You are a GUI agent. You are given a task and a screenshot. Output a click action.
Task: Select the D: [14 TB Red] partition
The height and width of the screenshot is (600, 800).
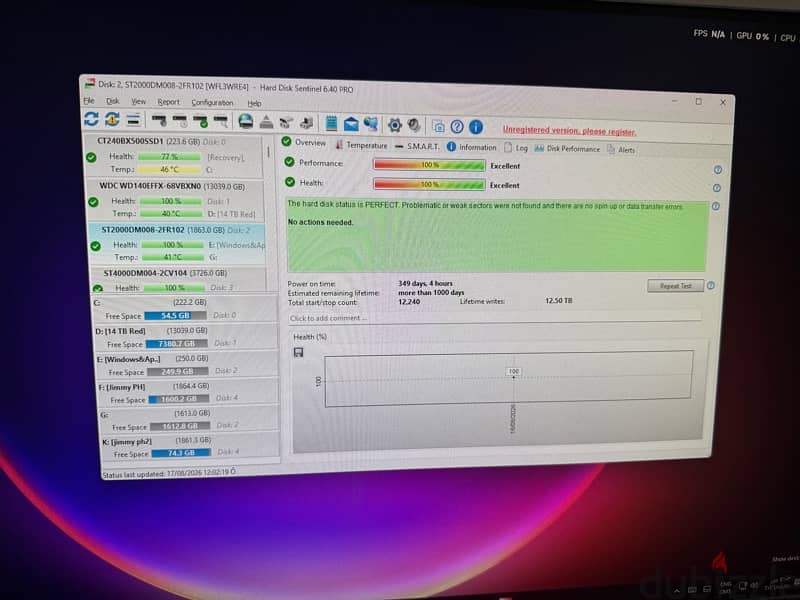click(186, 337)
